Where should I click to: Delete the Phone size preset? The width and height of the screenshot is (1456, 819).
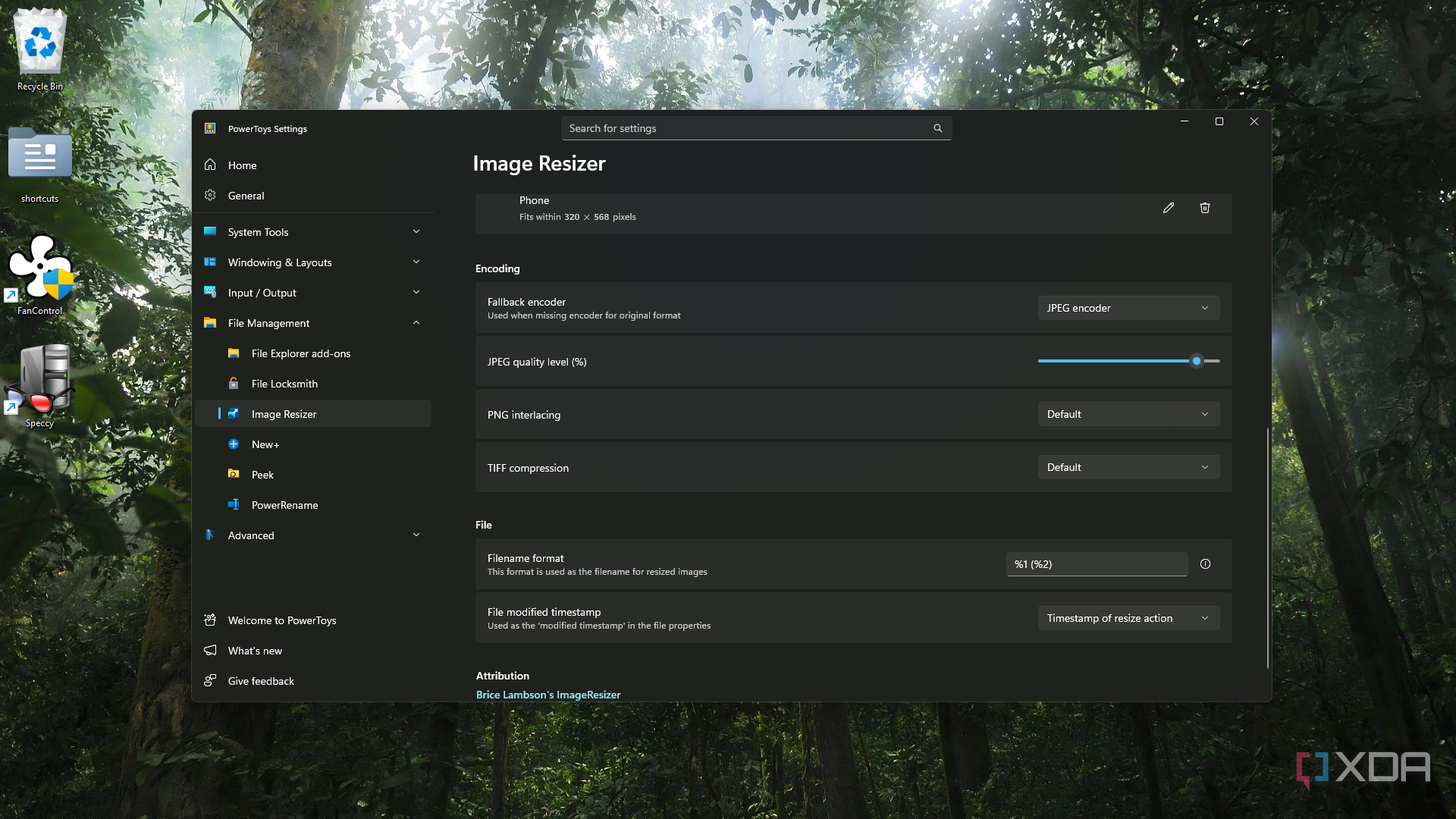[x=1205, y=208]
